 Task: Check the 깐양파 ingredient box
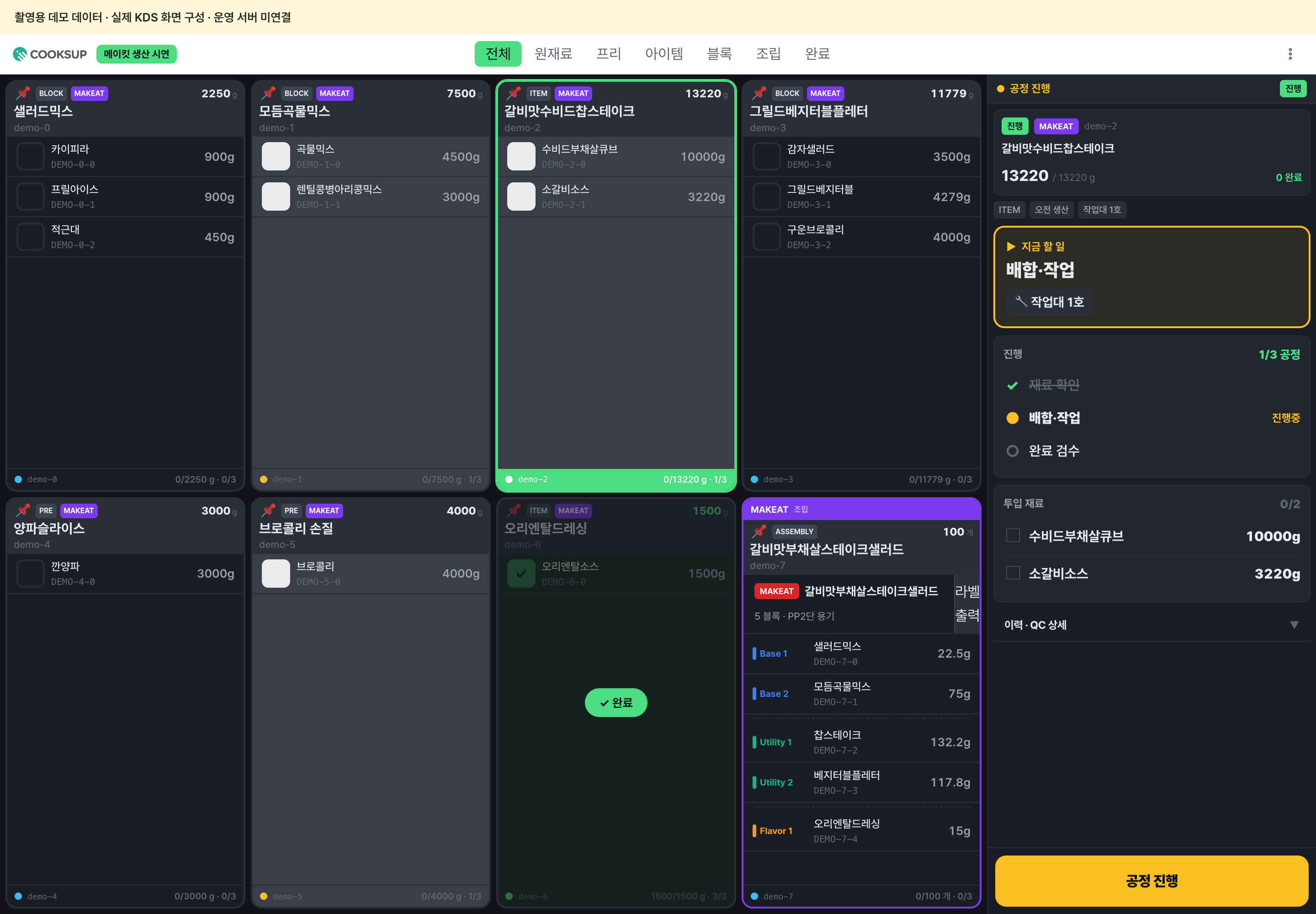30,573
